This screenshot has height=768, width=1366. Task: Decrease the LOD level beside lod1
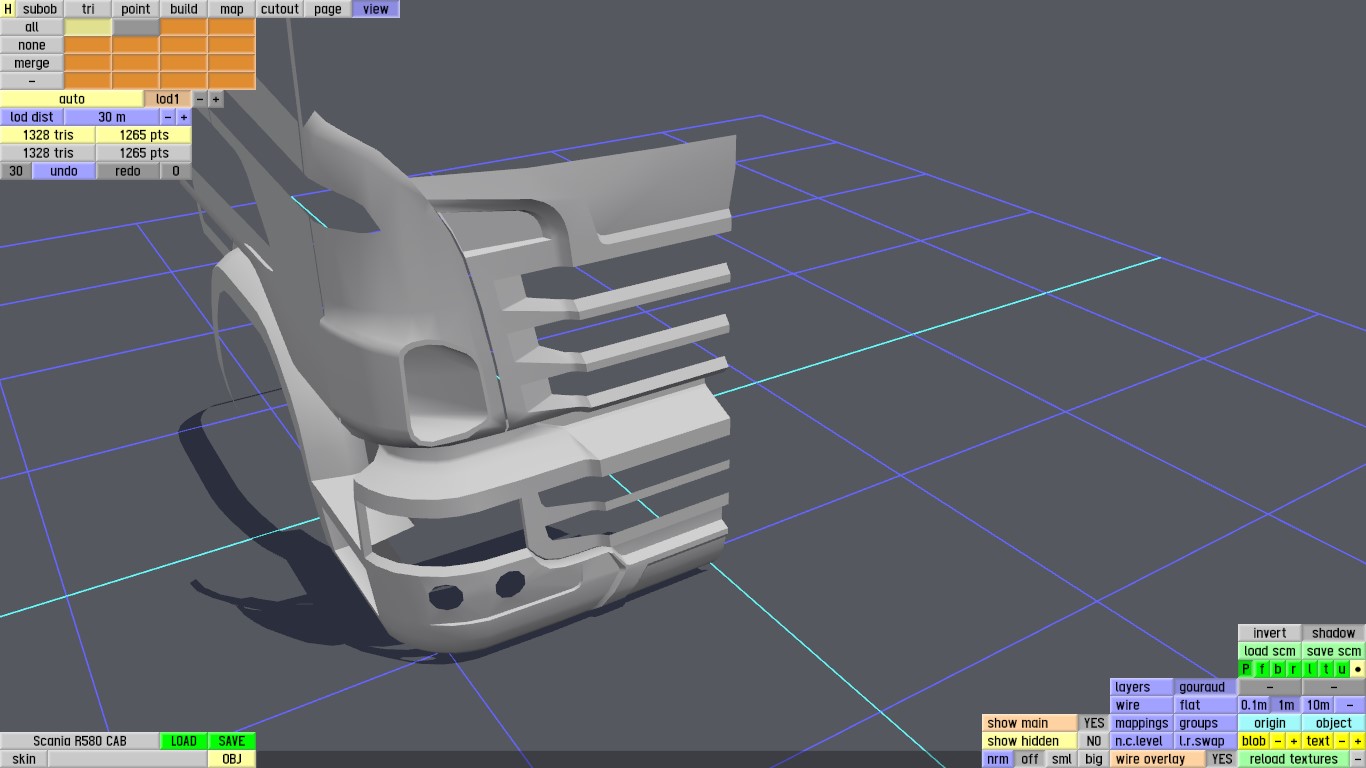click(x=200, y=99)
